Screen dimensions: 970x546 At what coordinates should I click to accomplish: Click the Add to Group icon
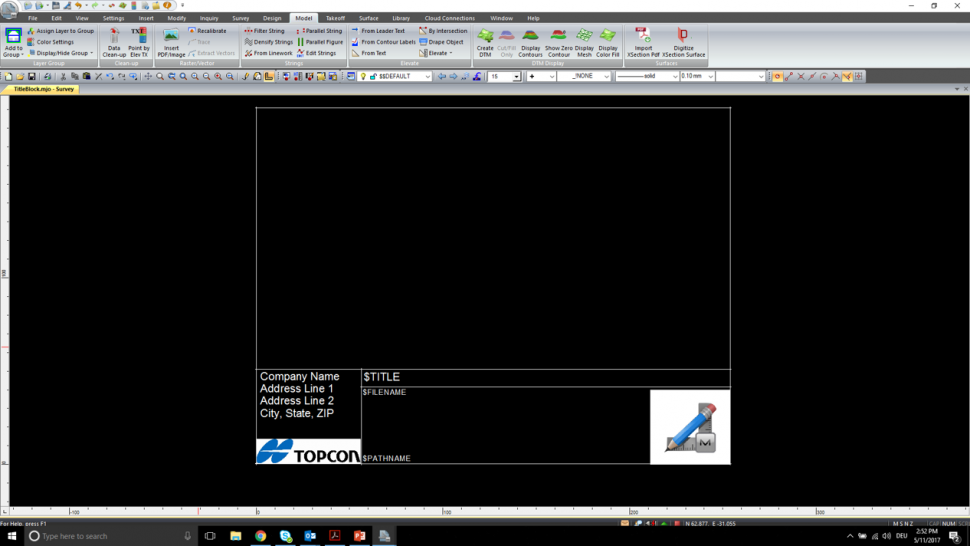click(13, 41)
